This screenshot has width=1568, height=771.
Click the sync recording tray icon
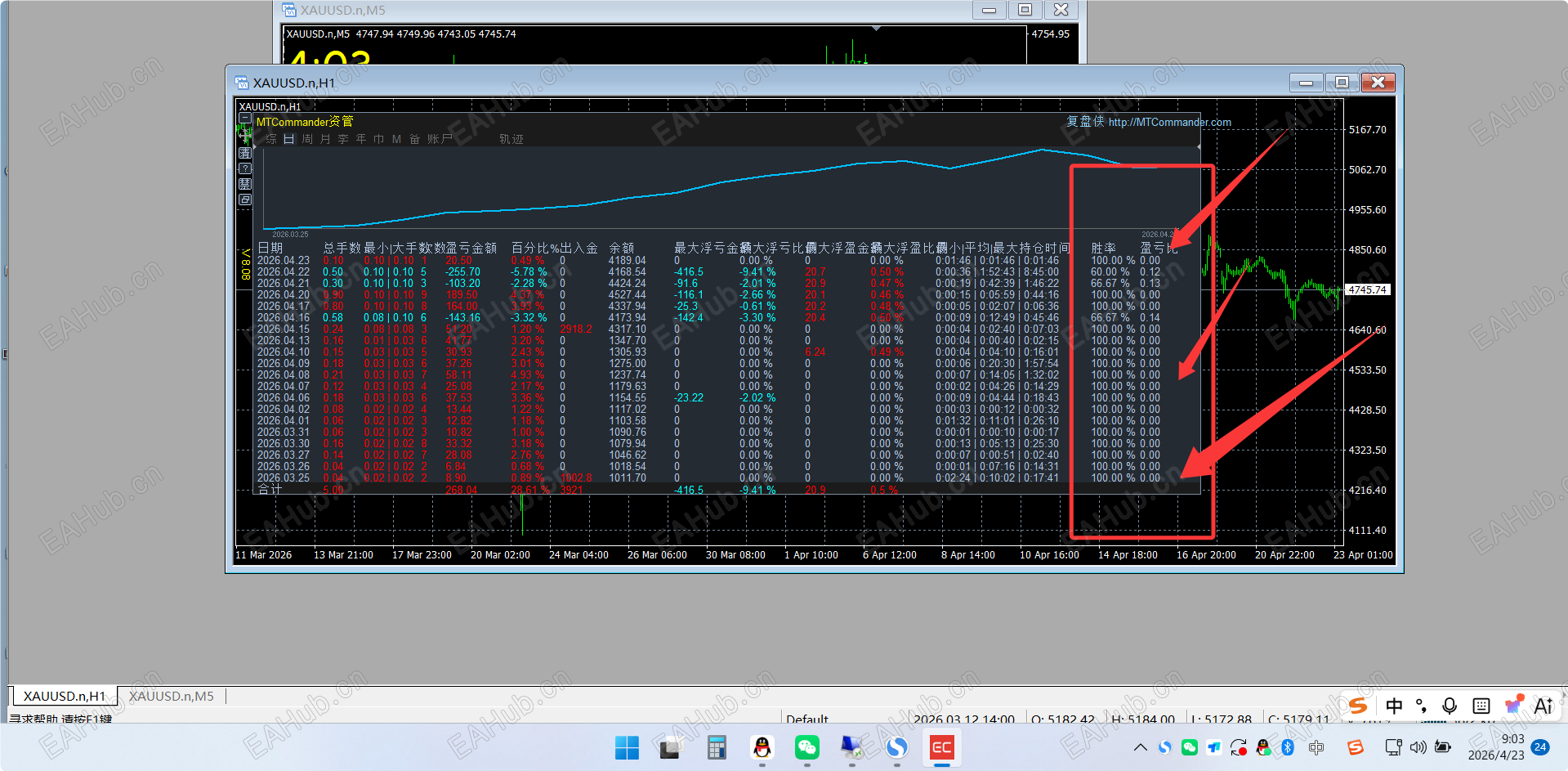tap(1239, 747)
